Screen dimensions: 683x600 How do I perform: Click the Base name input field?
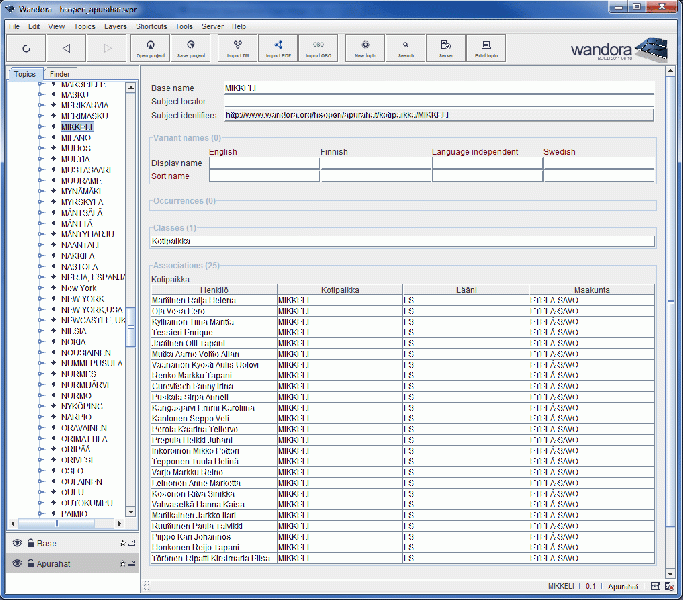(438, 88)
